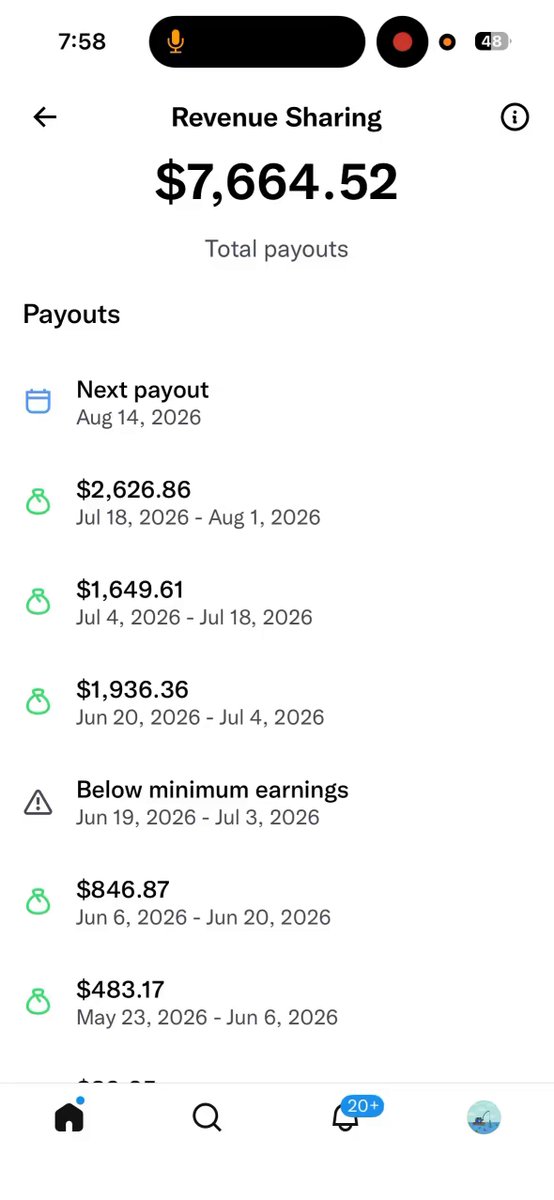Tap the $7,664.52 total payouts amount

point(277,182)
